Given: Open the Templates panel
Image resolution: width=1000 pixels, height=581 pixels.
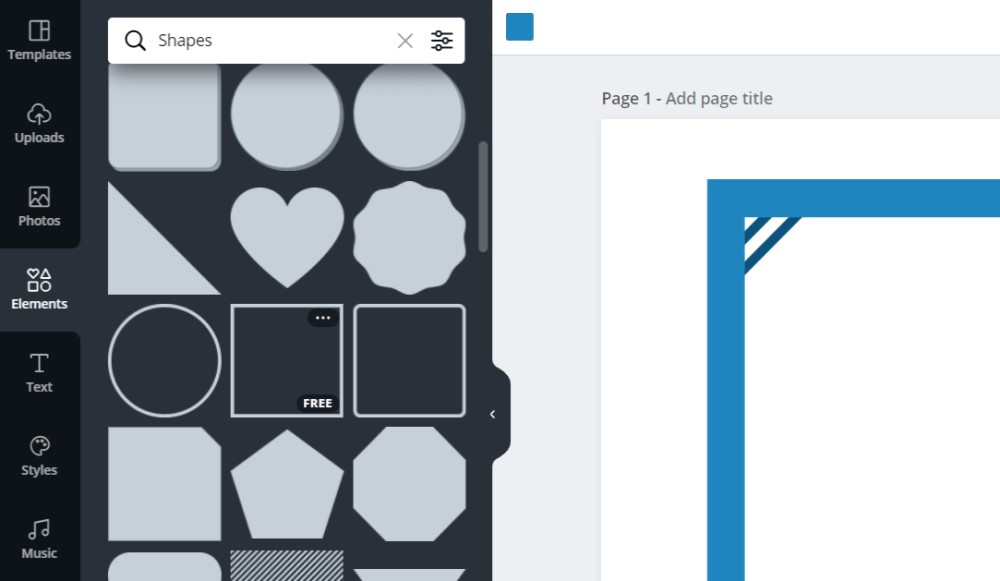Looking at the screenshot, I should click(39, 41).
